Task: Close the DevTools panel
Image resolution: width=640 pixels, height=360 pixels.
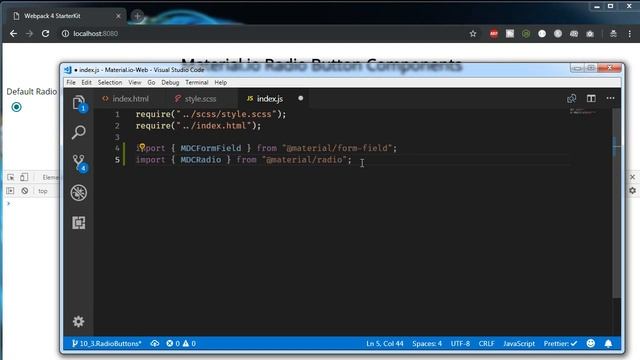Action: coord(632,177)
